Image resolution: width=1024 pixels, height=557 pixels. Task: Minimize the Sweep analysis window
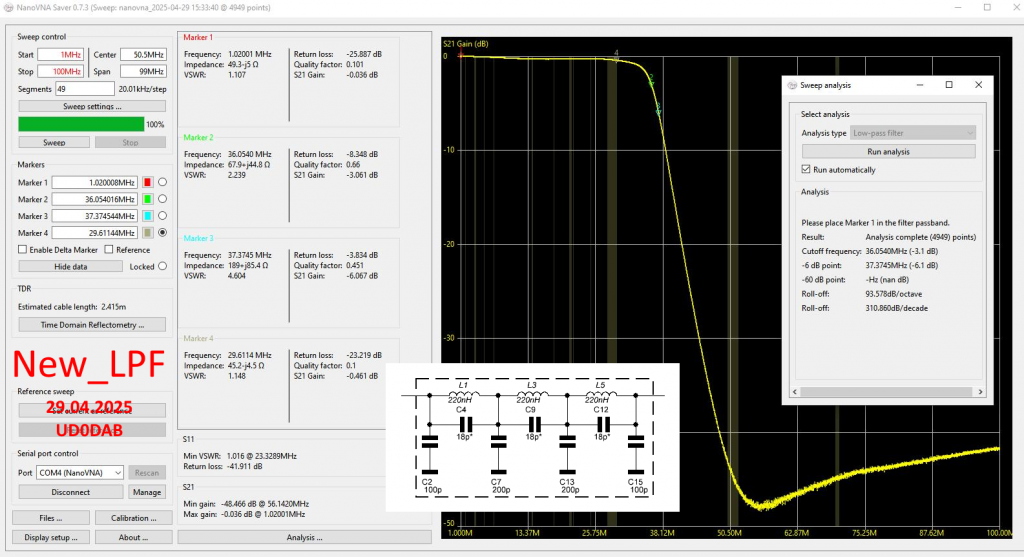tap(920, 85)
